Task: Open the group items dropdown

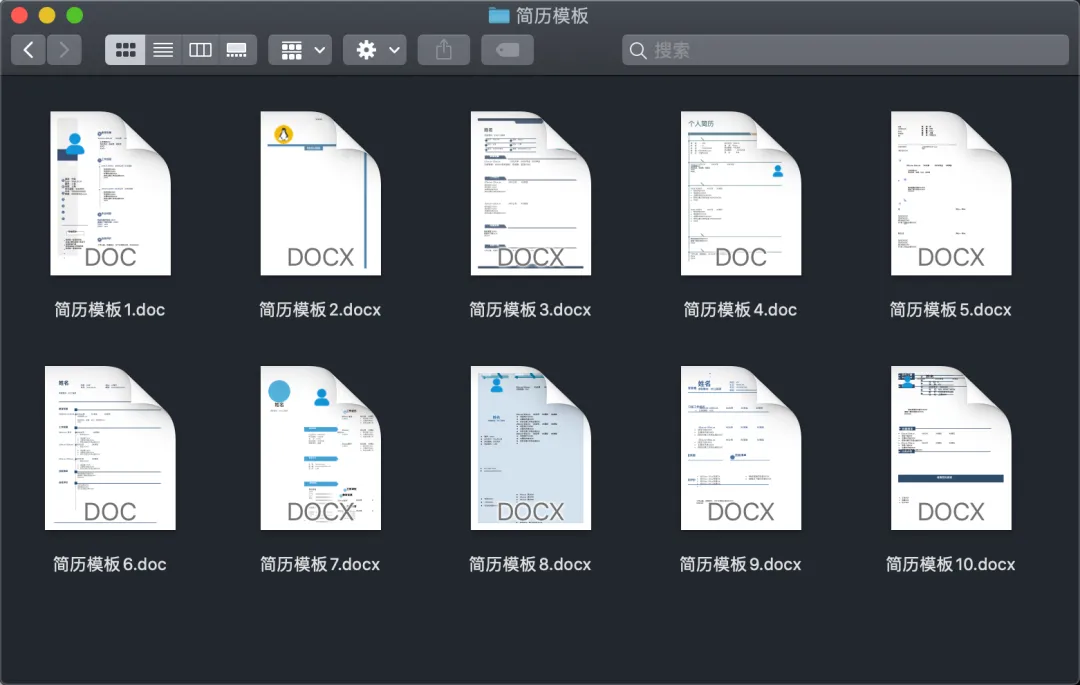Action: click(300, 50)
